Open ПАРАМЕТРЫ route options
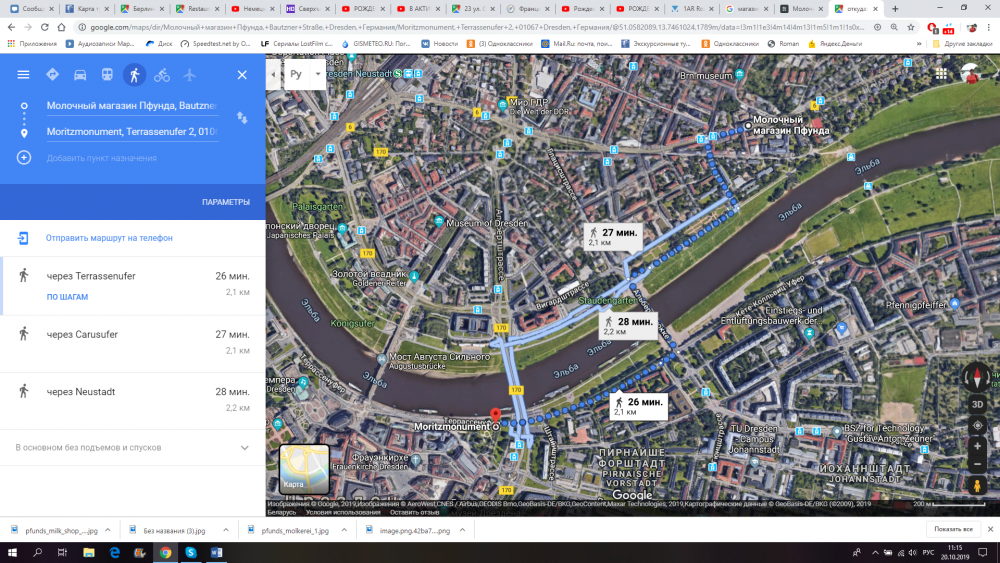 225,202
